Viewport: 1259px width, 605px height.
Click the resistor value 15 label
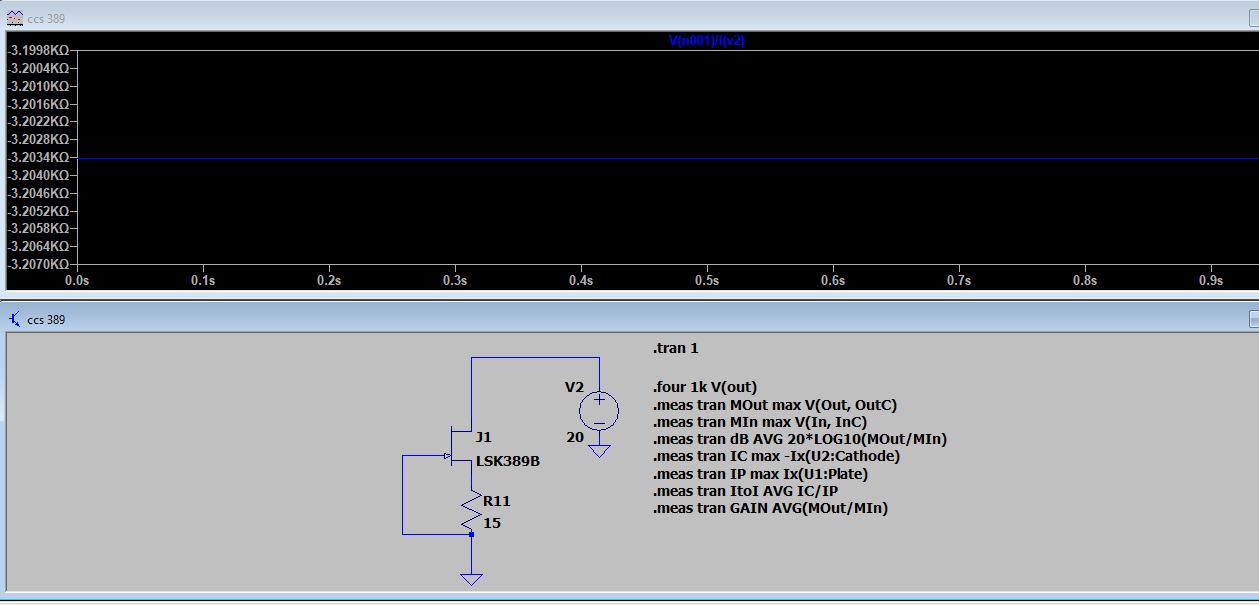coord(492,523)
